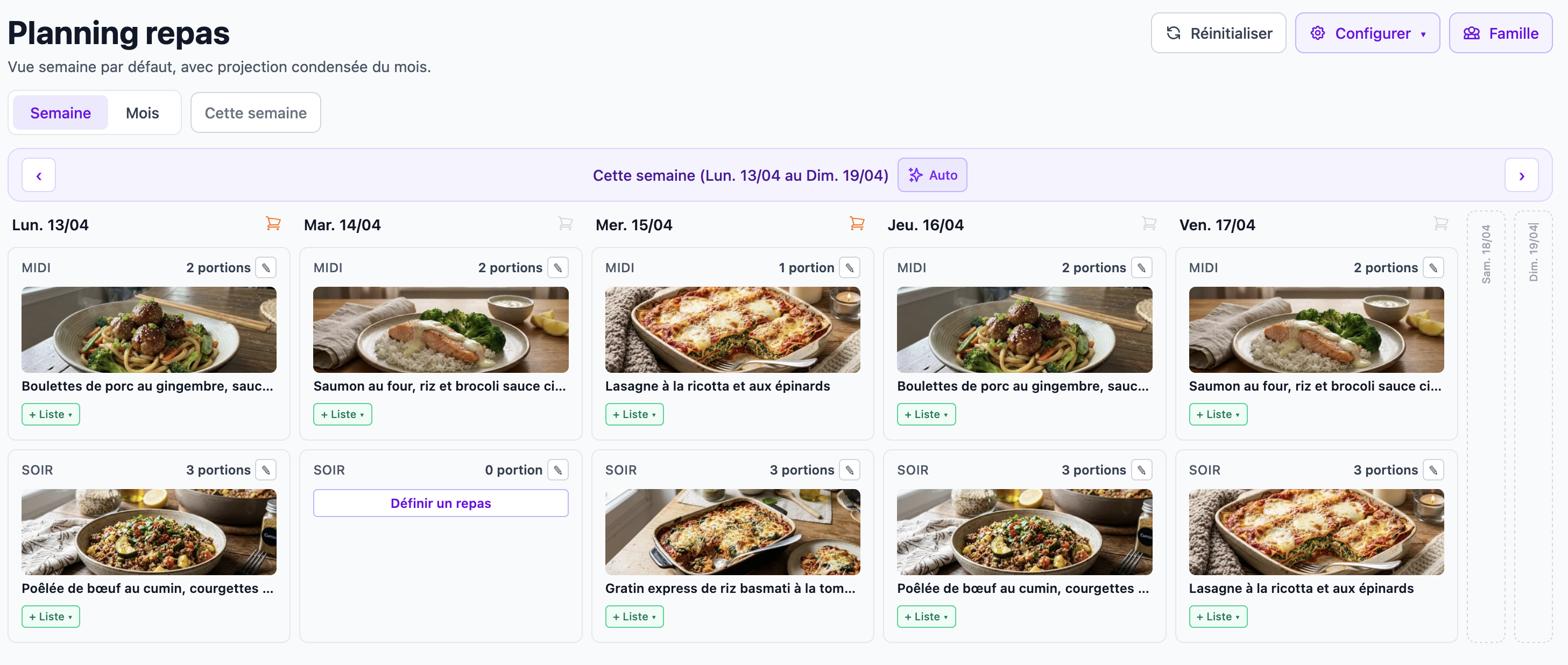Edit the 1 portion field on Wednesday MIDI
Image resolution: width=1568 pixels, height=665 pixels.
point(850,267)
